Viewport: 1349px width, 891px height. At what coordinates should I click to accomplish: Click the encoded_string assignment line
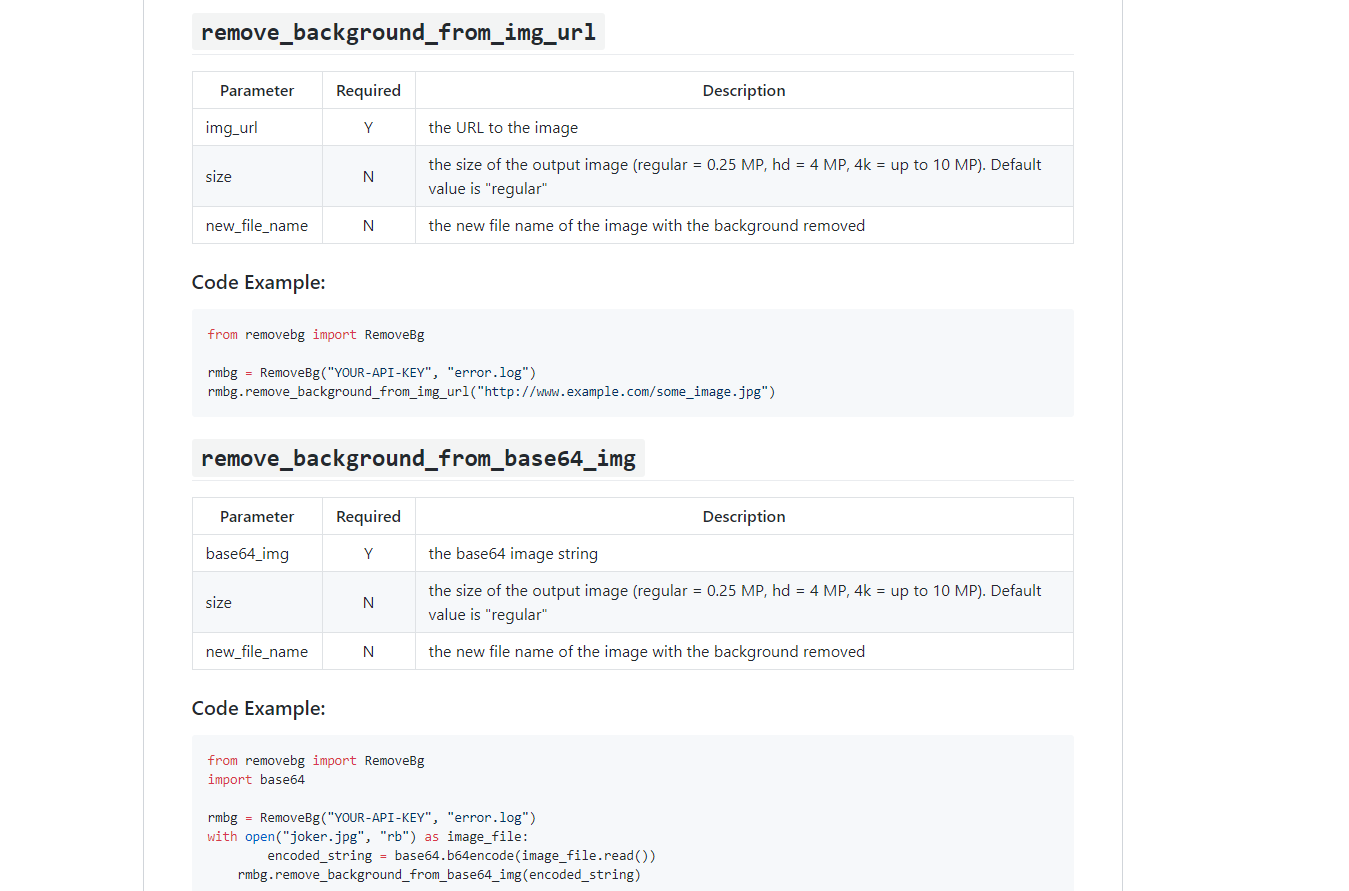pos(461,855)
